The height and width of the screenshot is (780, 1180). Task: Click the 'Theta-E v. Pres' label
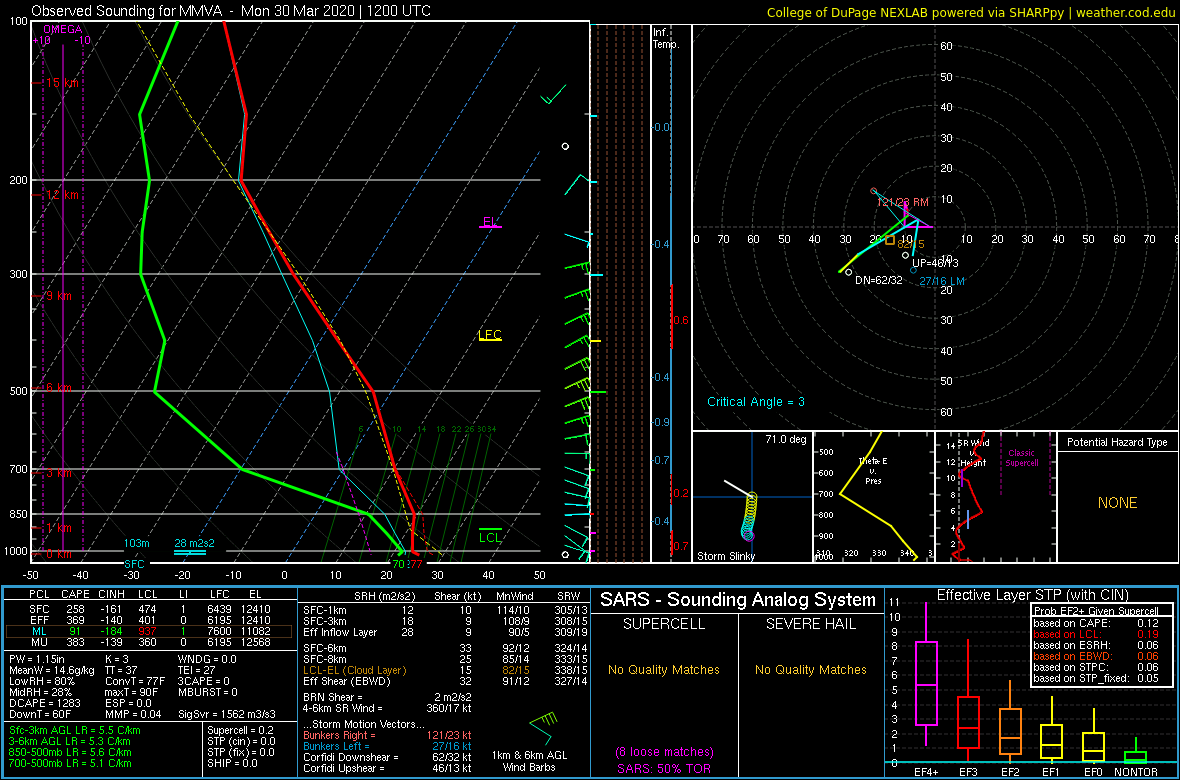tap(874, 470)
